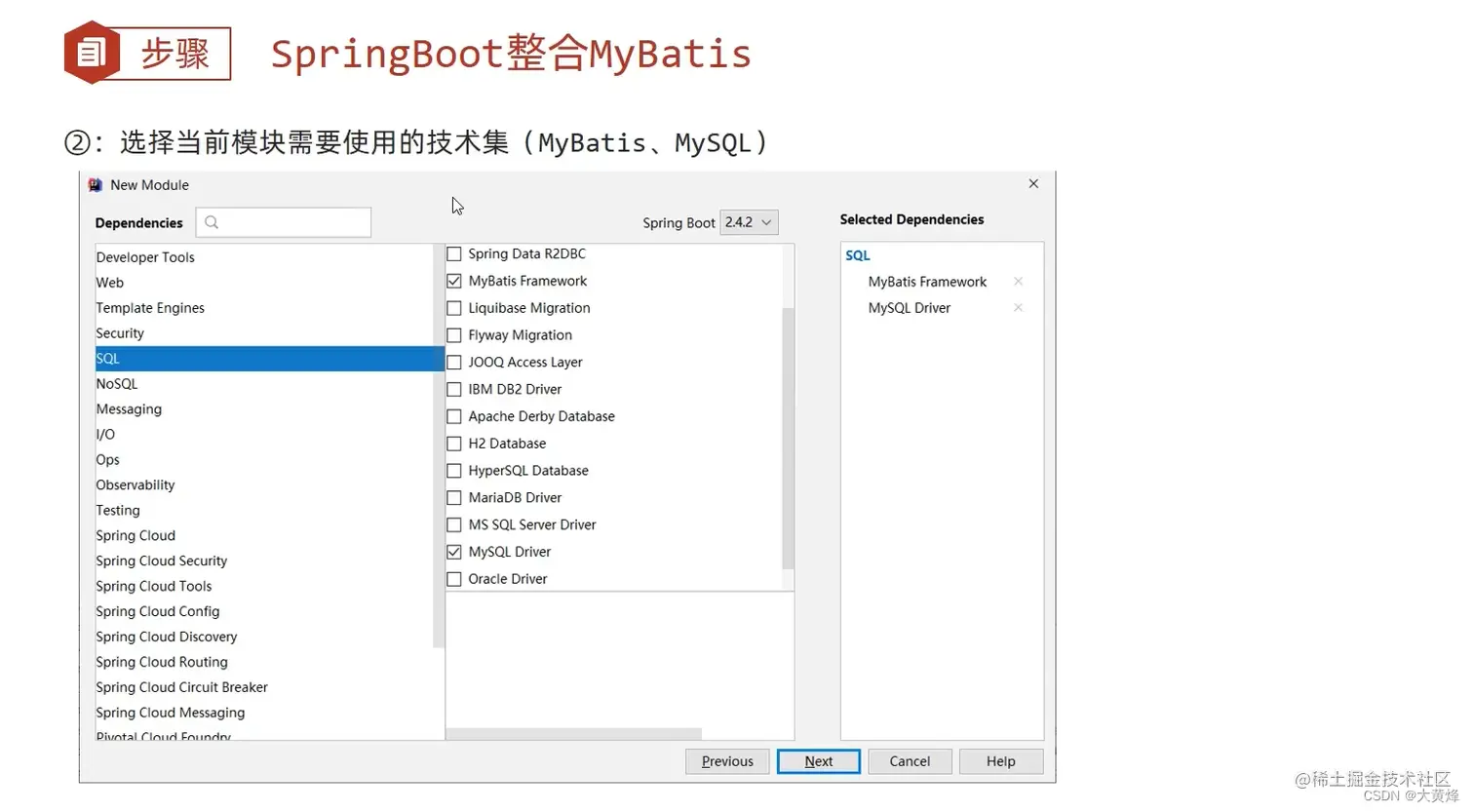
Task: Open the I/O category
Action: [x=263, y=435]
